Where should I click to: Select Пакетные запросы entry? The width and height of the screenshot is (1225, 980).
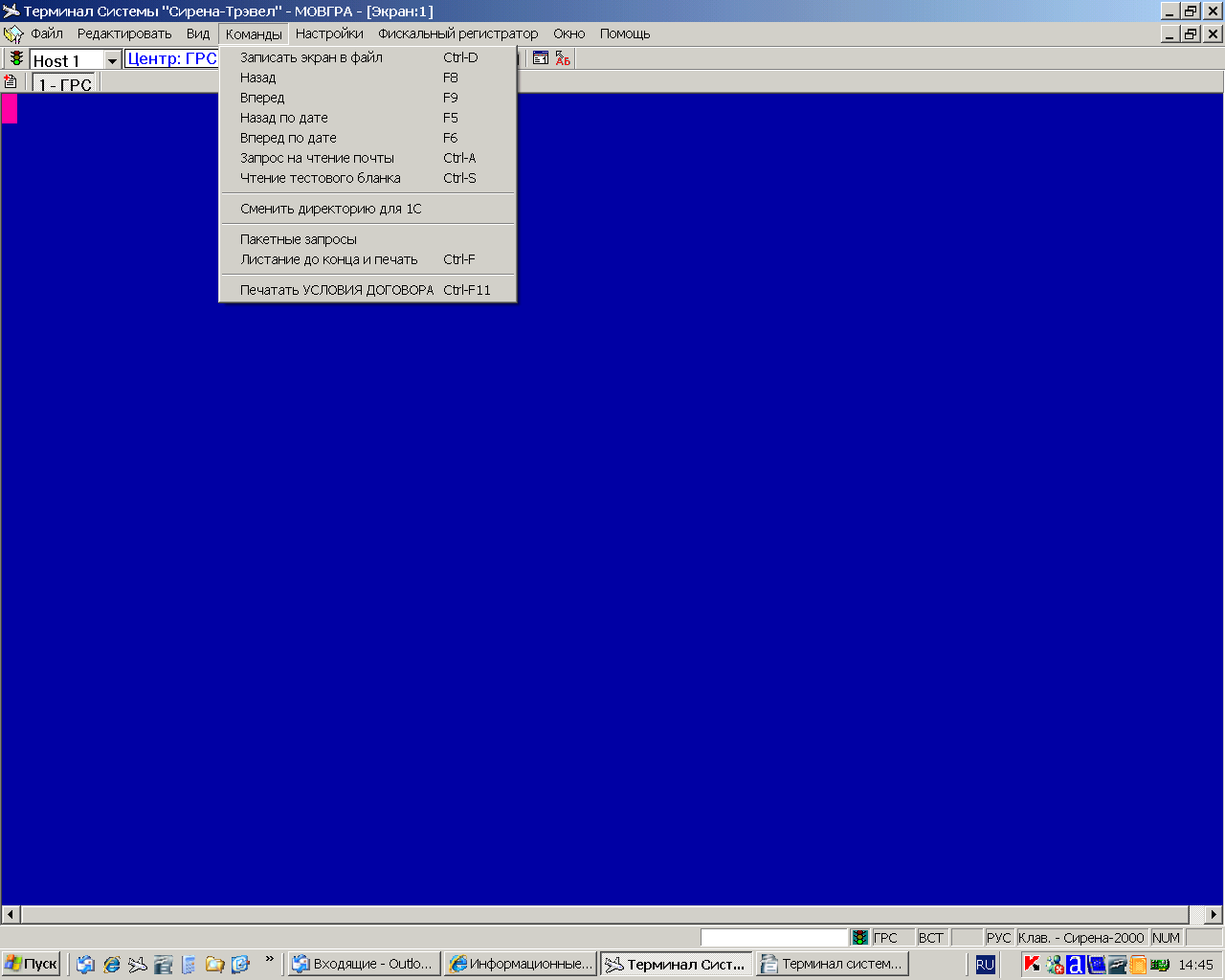click(368, 239)
